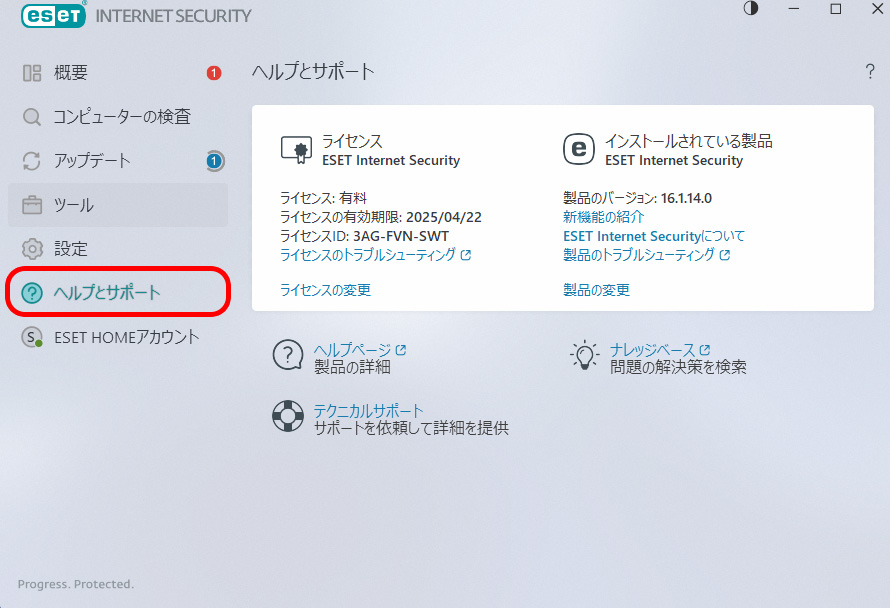The height and width of the screenshot is (609, 890).
Task: Click サポートを依頼して詳細を提供 text
Action: click(x=412, y=428)
